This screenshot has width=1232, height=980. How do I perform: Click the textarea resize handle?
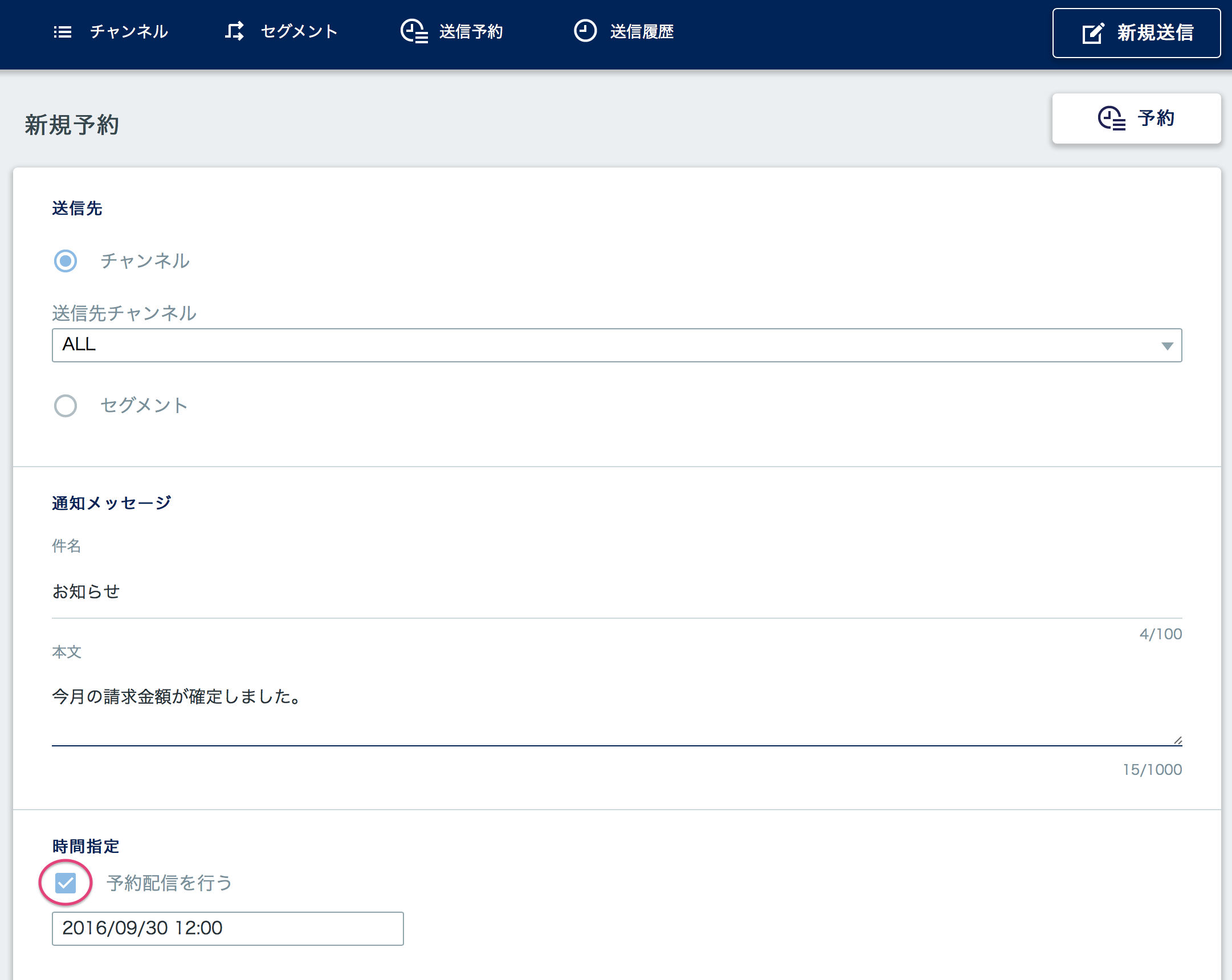(x=1177, y=741)
